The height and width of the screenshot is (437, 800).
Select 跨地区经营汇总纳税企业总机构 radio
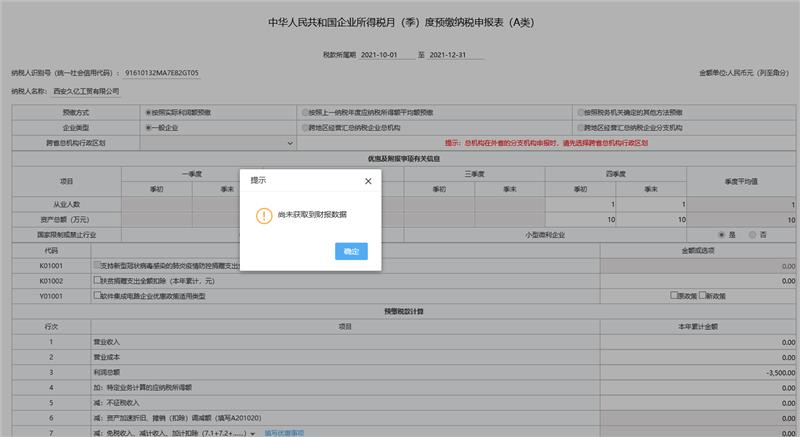click(304, 128)
